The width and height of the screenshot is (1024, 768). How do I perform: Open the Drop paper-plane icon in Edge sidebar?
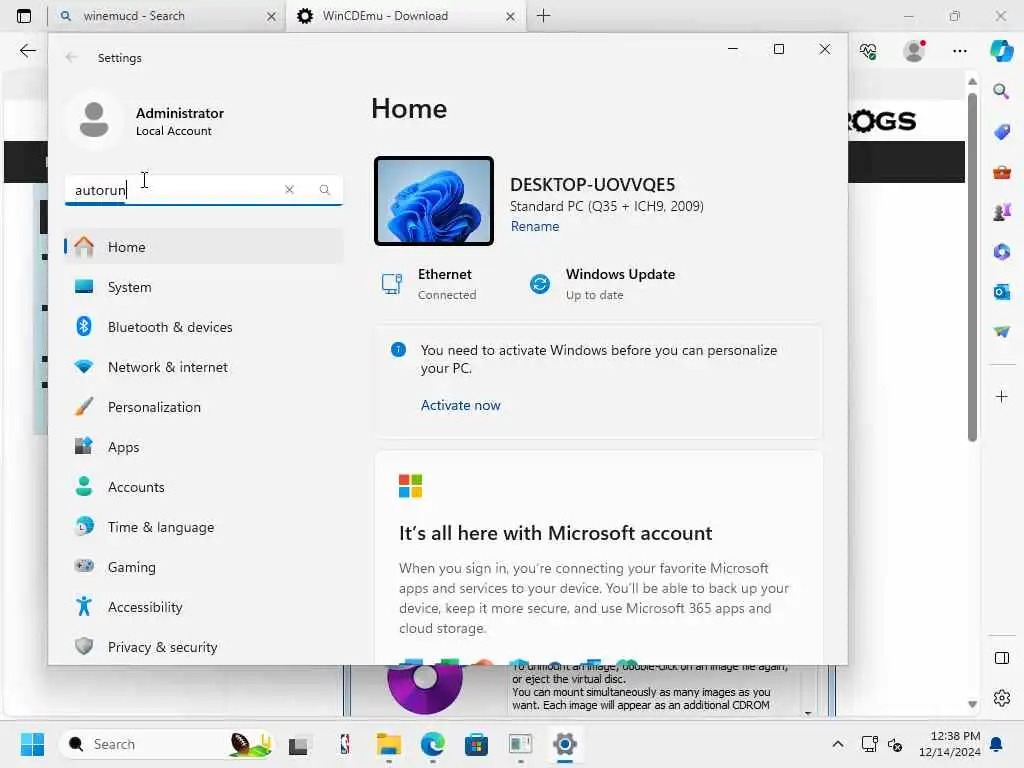pyautogui.click(x=1001, y=331)
